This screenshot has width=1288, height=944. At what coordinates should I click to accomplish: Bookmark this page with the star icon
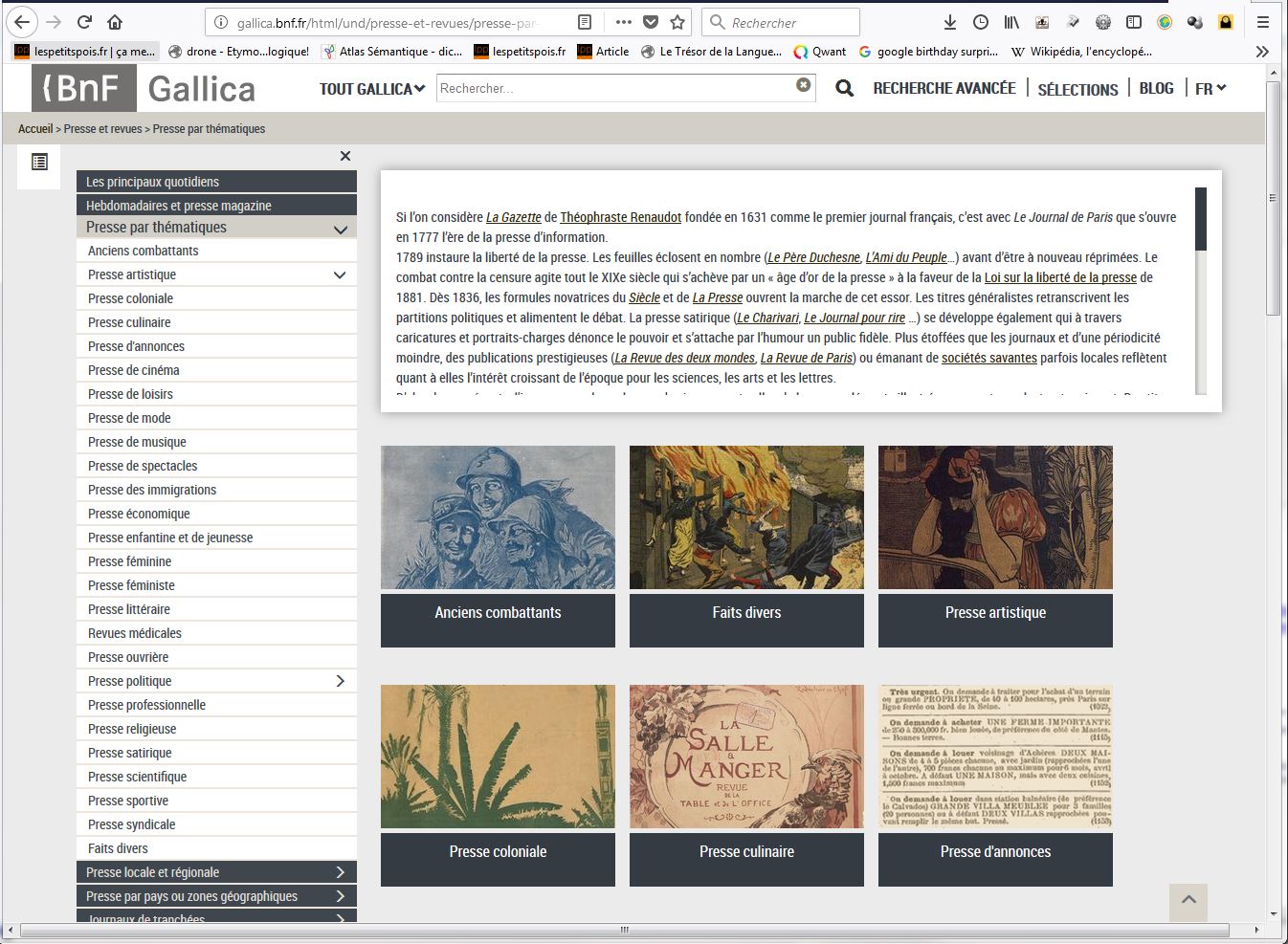[x=677, y=22]
